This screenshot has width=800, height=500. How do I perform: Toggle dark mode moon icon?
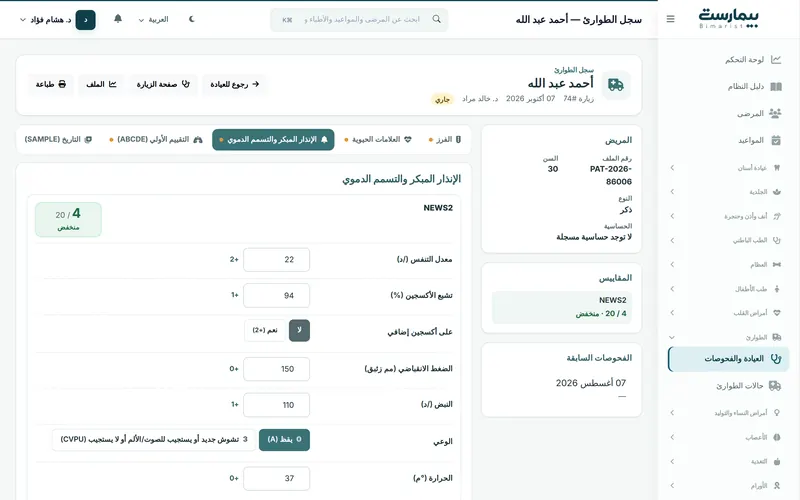click(x=191, y=19)
